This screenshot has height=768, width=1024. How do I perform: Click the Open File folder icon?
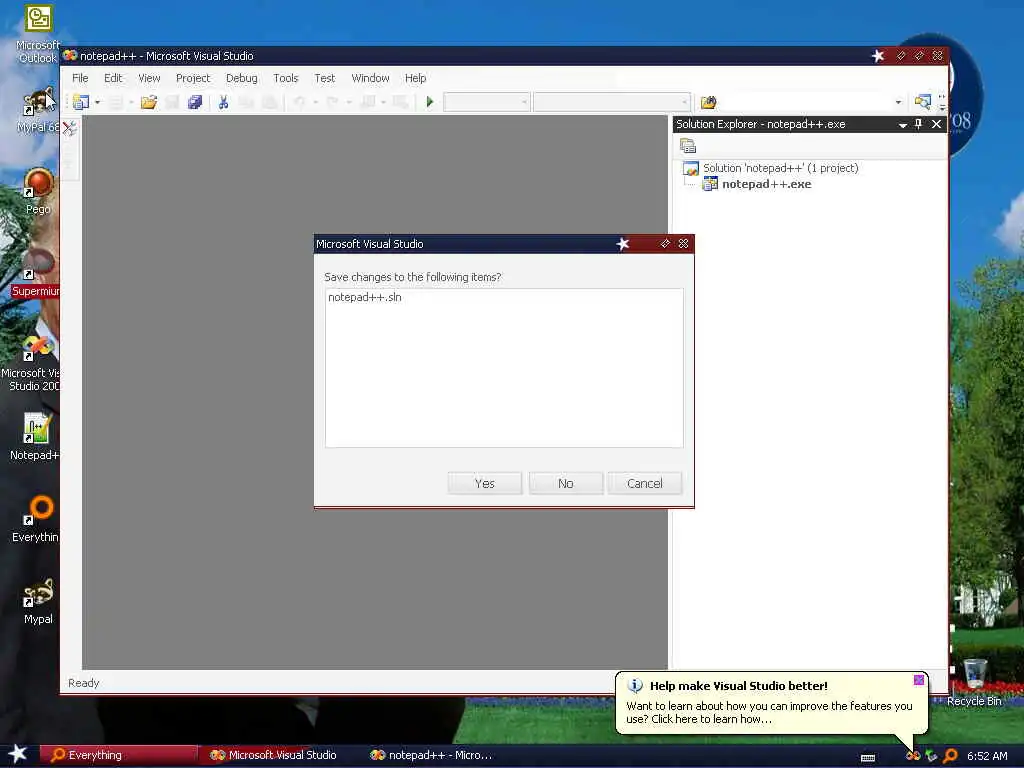tap(148, 102)
